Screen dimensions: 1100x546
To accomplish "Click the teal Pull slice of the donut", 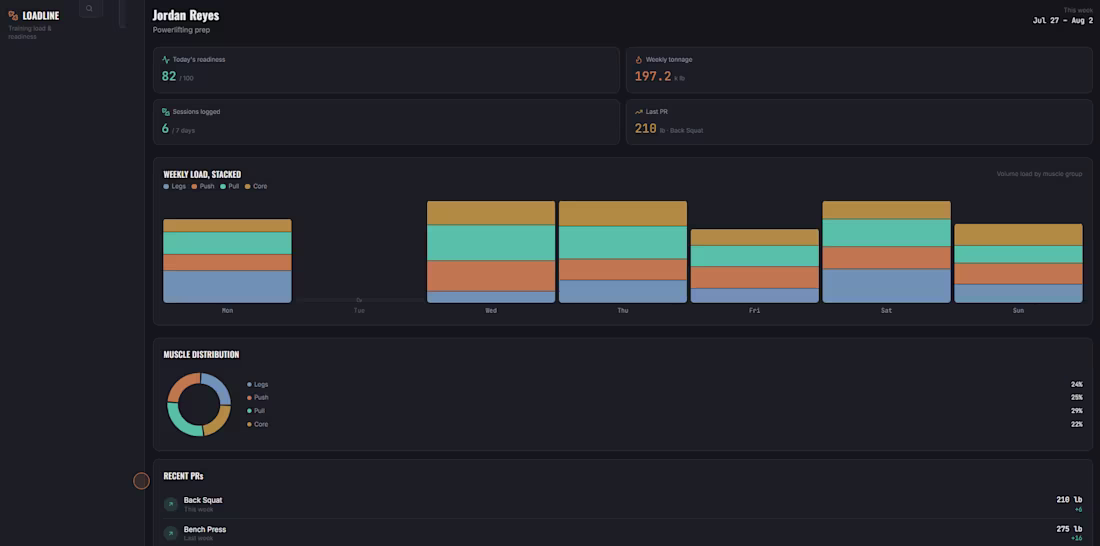I will pyautogui.click(x=182, y=421).
